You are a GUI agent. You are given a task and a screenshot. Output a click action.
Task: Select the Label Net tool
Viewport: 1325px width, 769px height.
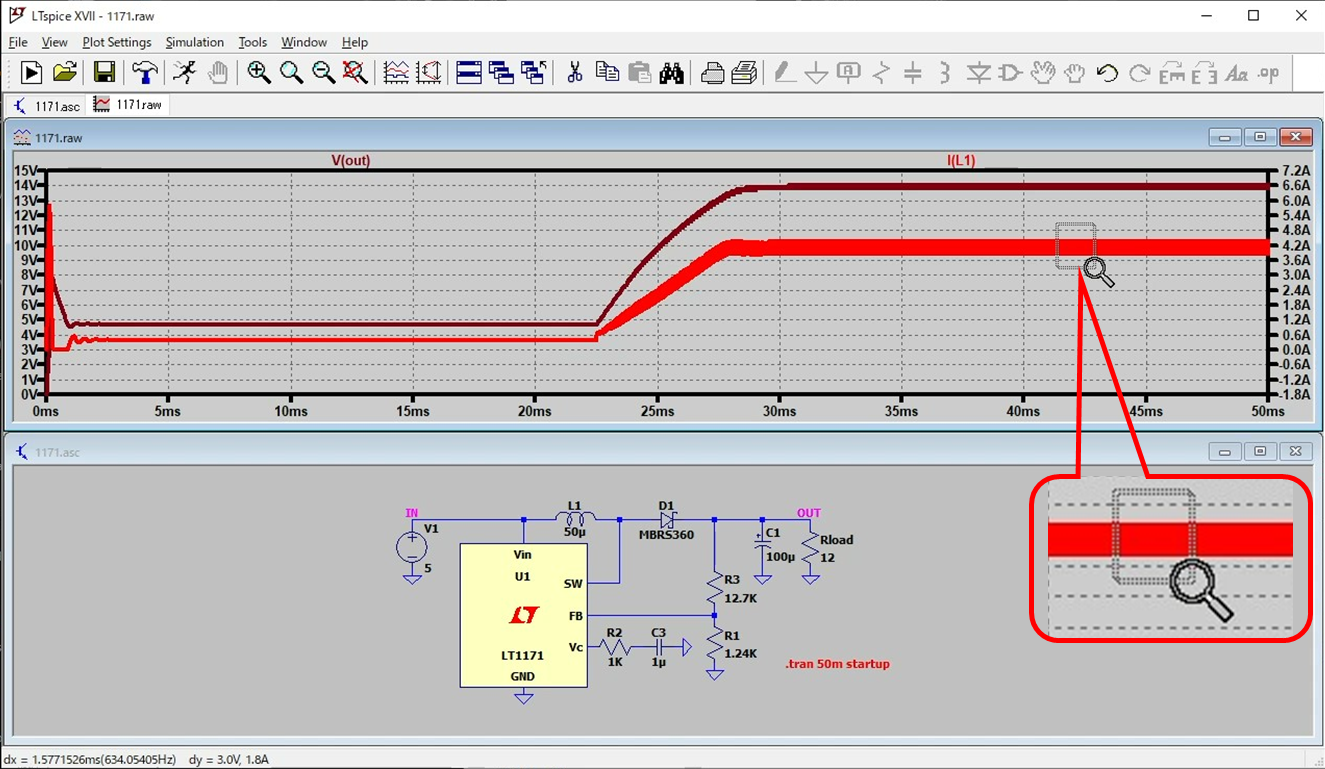(x=849, y=72)
